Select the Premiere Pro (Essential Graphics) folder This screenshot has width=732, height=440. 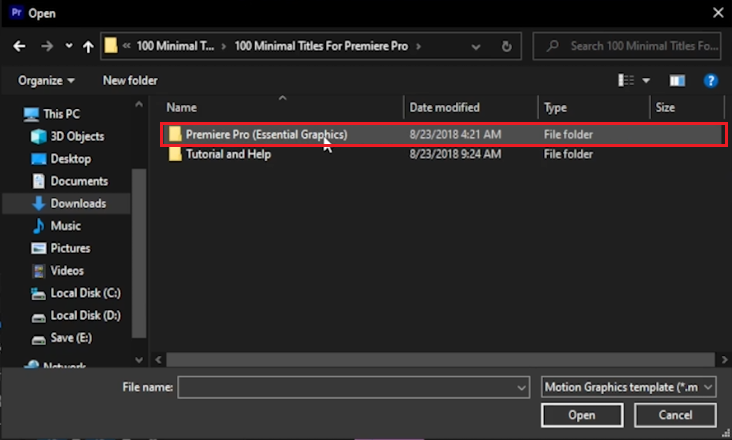click(x=443, y=134)
